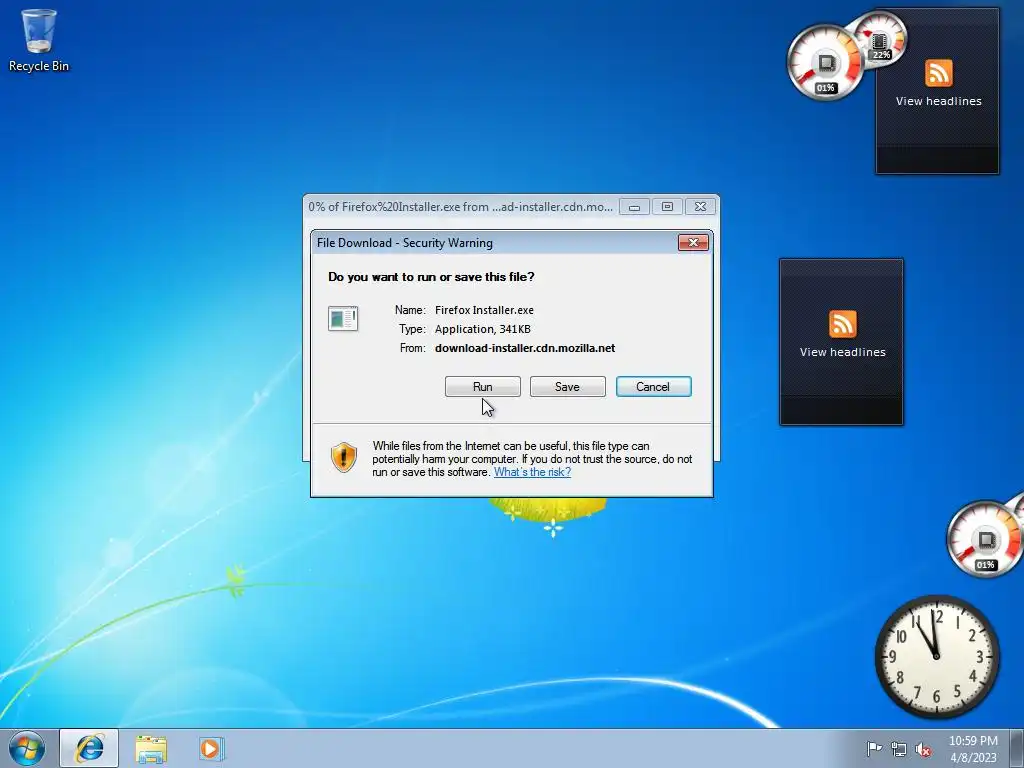Open the Windows Start menu
Image resolution: width=1024 pixels, height=768 pixels.
[27, 748]
